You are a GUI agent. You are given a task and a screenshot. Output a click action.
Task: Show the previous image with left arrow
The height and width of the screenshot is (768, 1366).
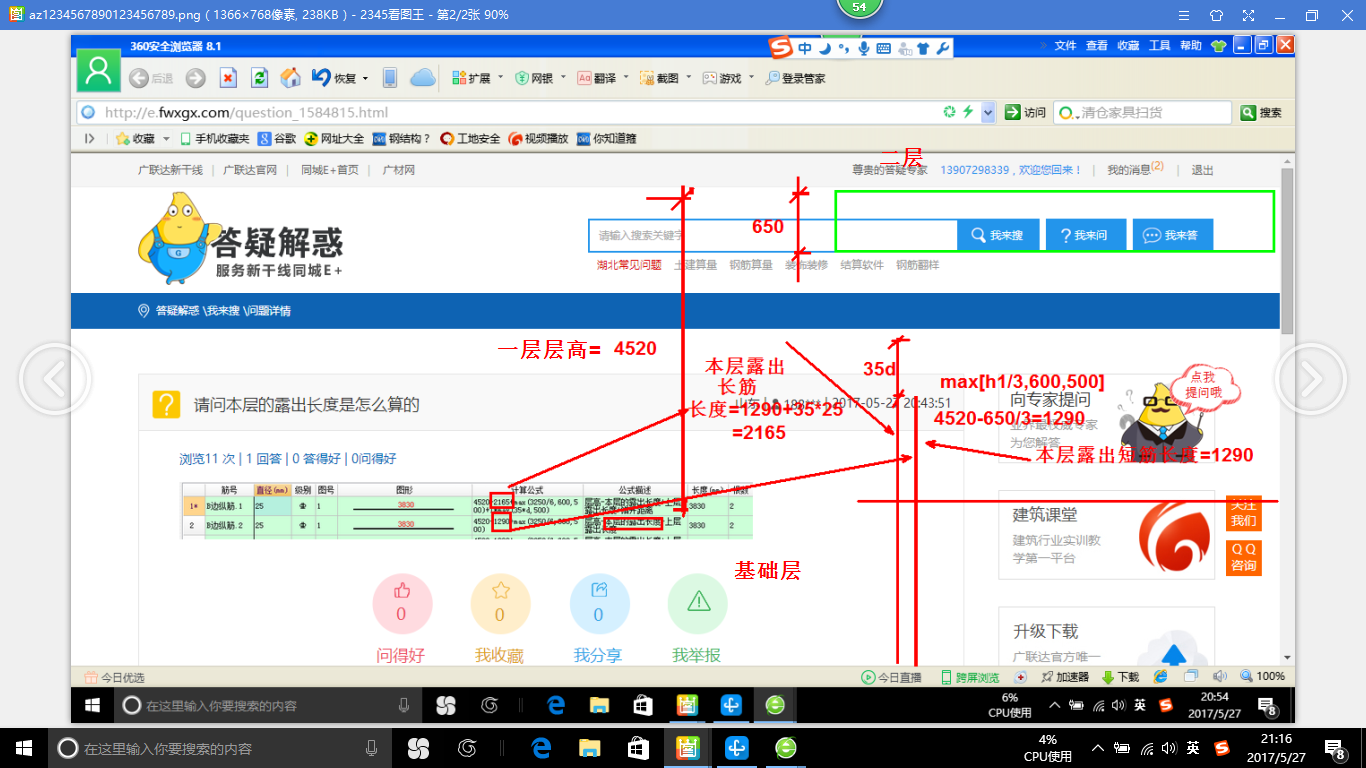click(x=55, y=379)
